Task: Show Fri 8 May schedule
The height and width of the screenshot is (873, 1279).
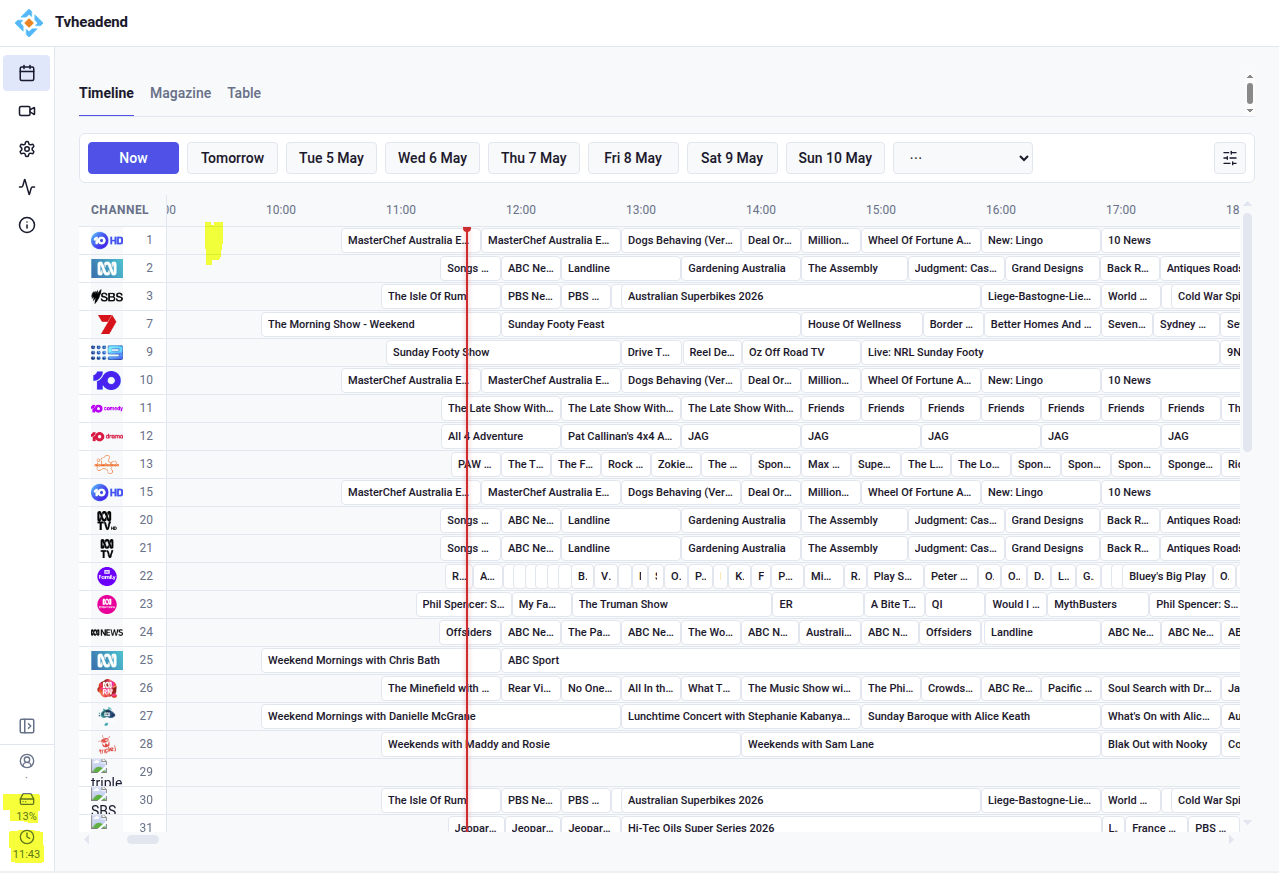Action: pos(632,158)
